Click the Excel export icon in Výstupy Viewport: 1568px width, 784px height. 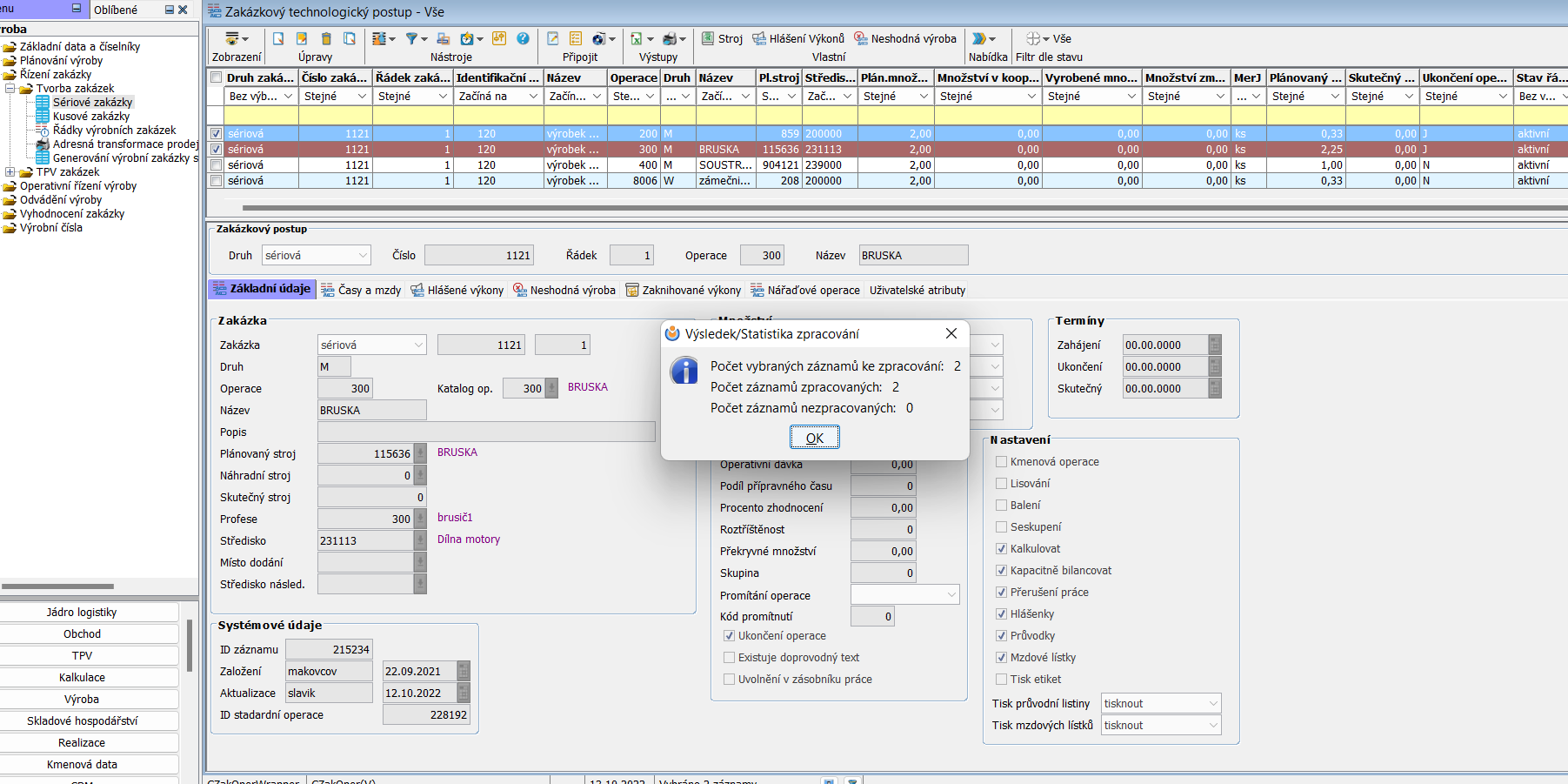point(637,38)
